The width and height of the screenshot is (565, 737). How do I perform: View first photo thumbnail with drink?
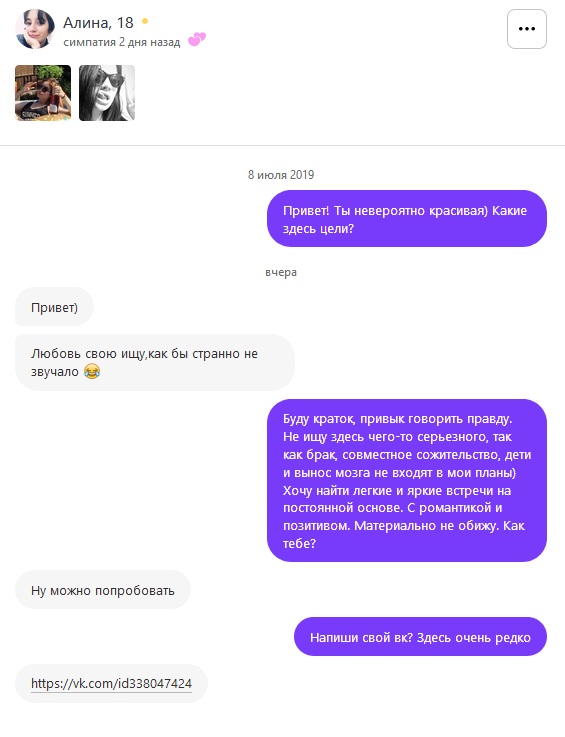pyautogui.click(x=43, y=93)
